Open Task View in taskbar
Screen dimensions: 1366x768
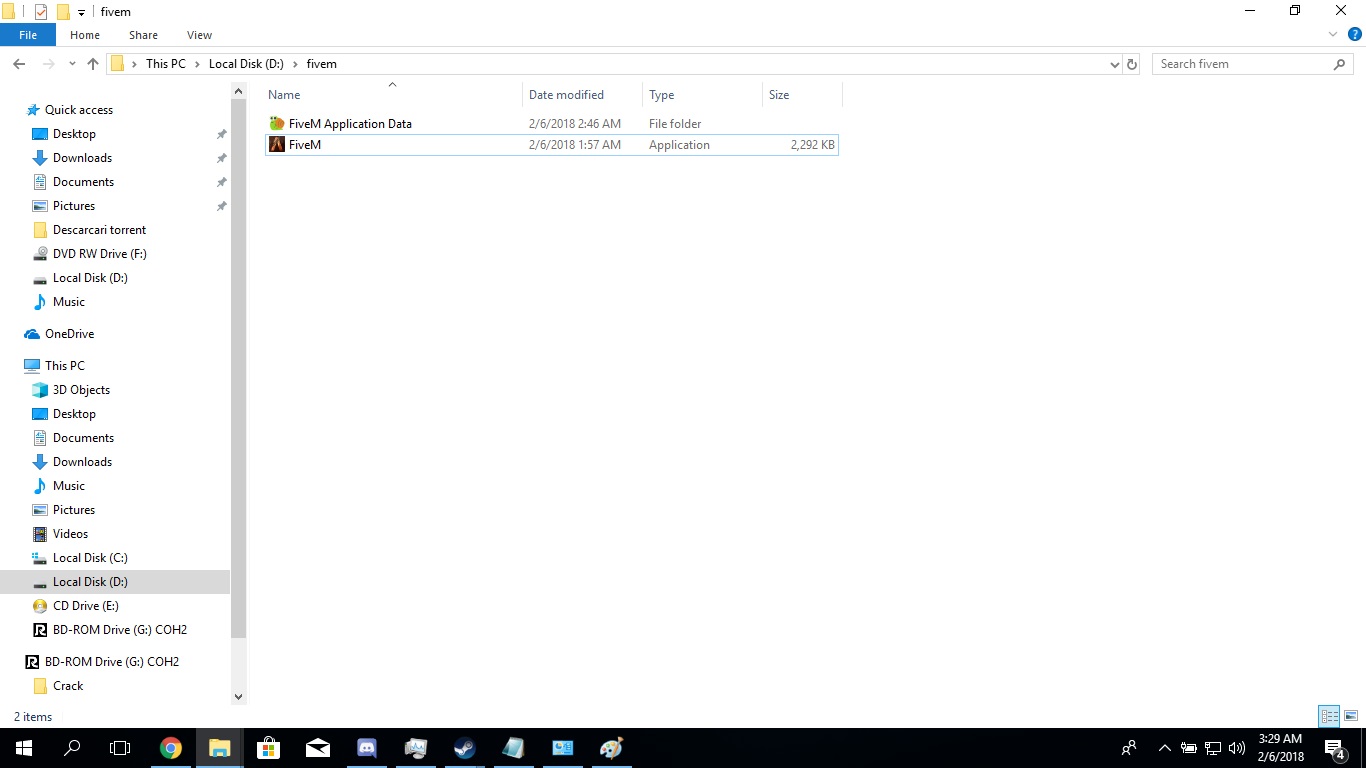click(120, 748)
